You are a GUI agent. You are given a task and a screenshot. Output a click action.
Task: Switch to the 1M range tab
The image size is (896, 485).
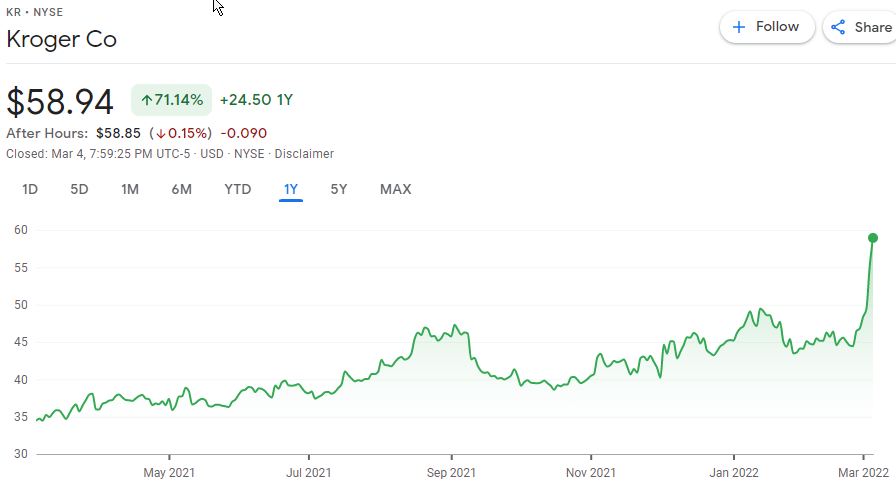click(130, 189)
